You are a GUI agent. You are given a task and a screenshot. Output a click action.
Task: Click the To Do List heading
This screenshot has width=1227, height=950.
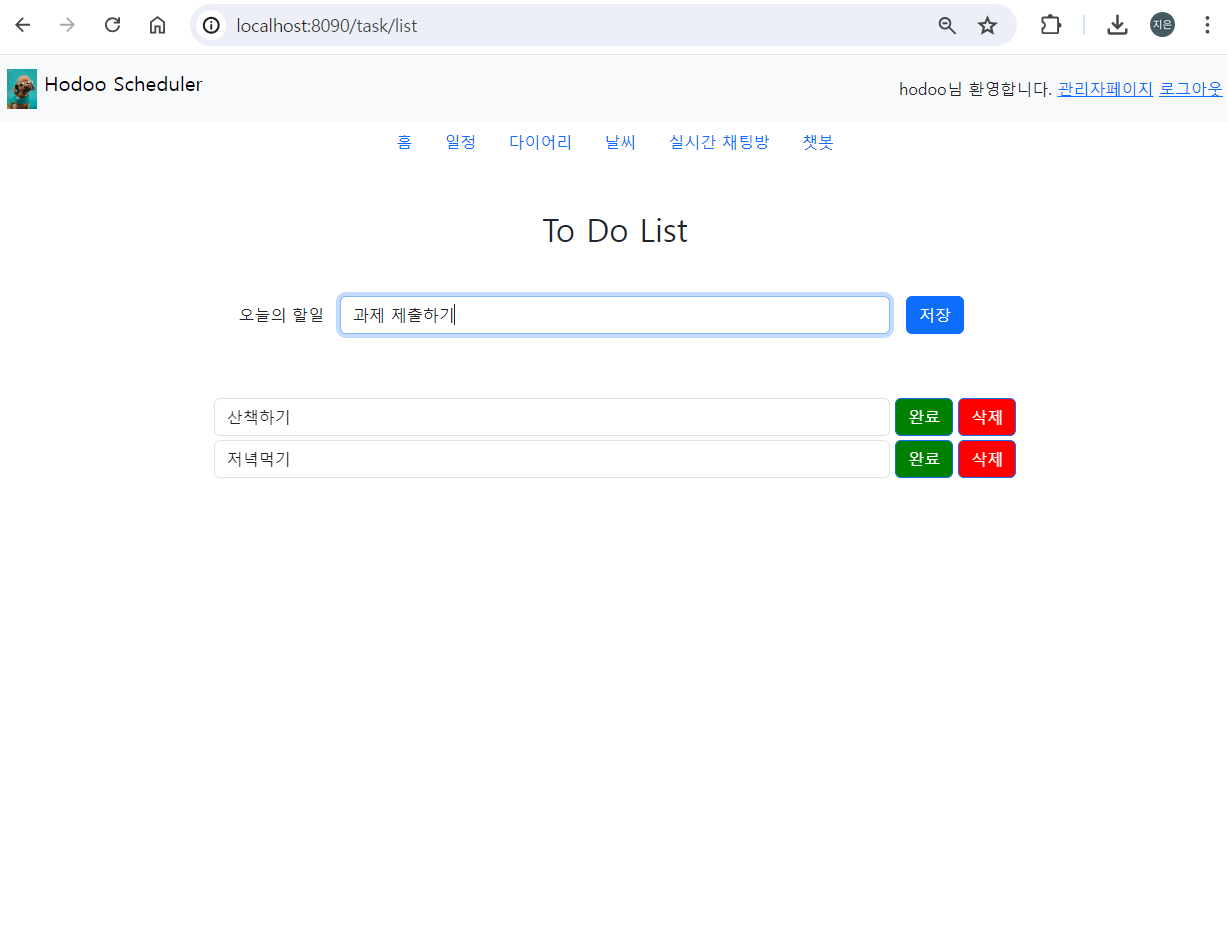coord(615,231)
